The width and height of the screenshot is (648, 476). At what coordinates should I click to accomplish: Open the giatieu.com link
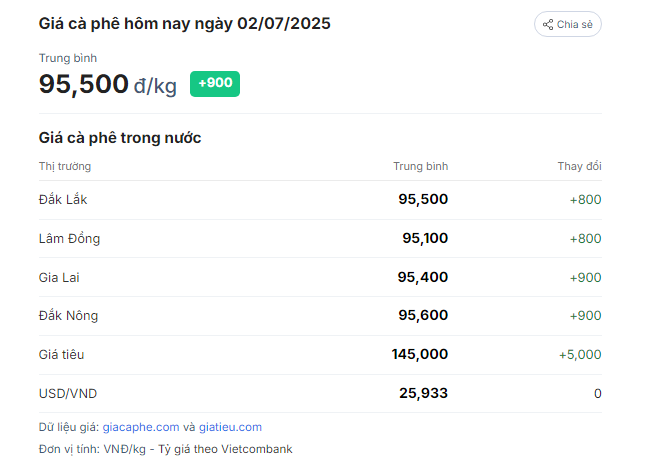pyautogui.click(x=230, y=427)
